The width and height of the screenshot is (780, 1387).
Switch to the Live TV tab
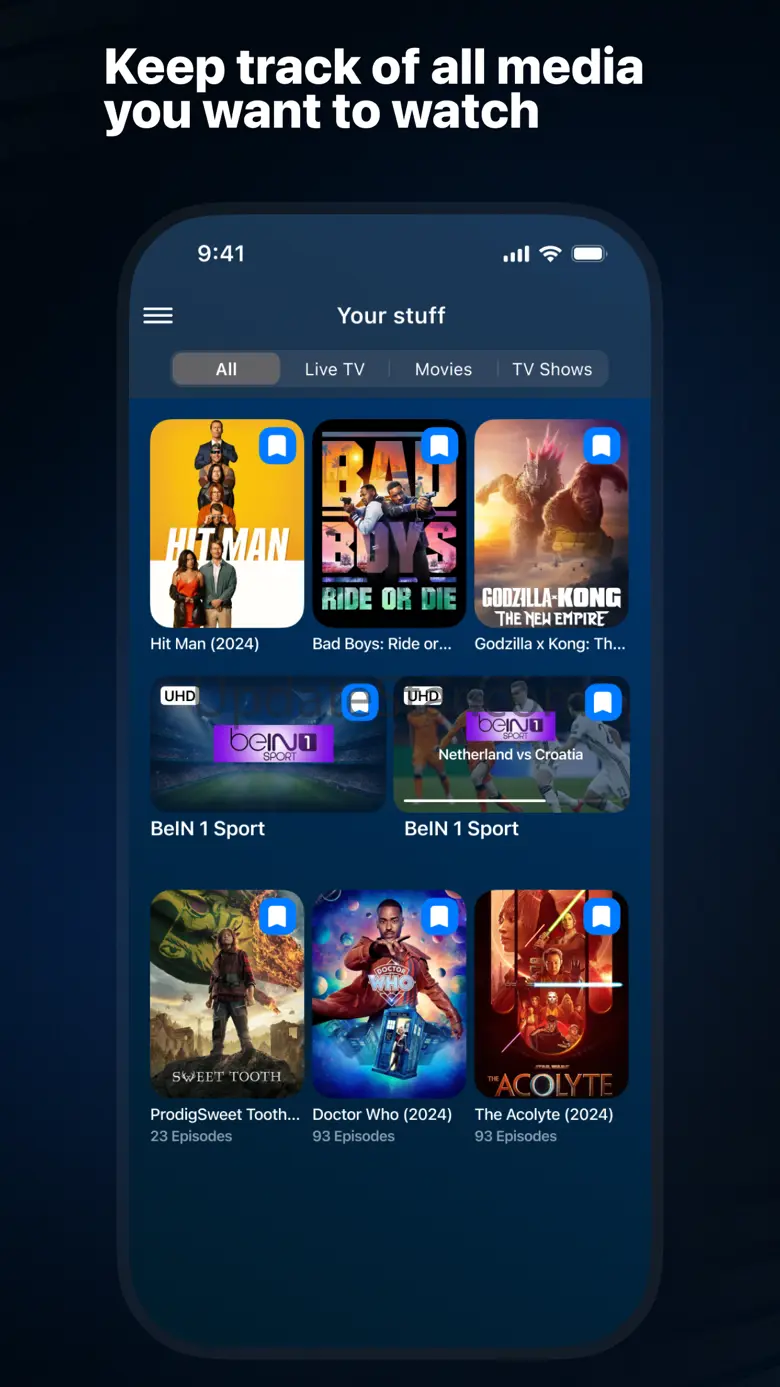click(x=334, y=369)
